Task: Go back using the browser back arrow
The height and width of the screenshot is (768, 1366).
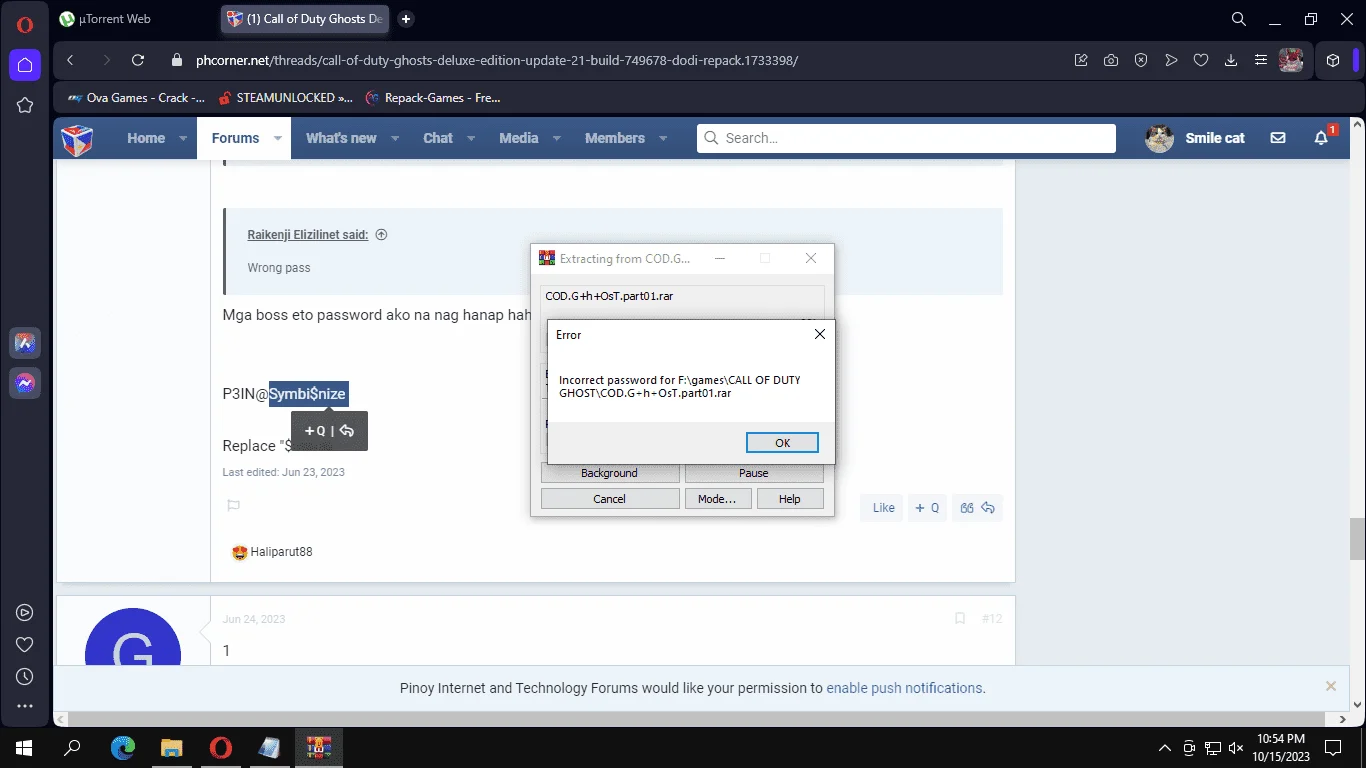Action: point(70,60)
